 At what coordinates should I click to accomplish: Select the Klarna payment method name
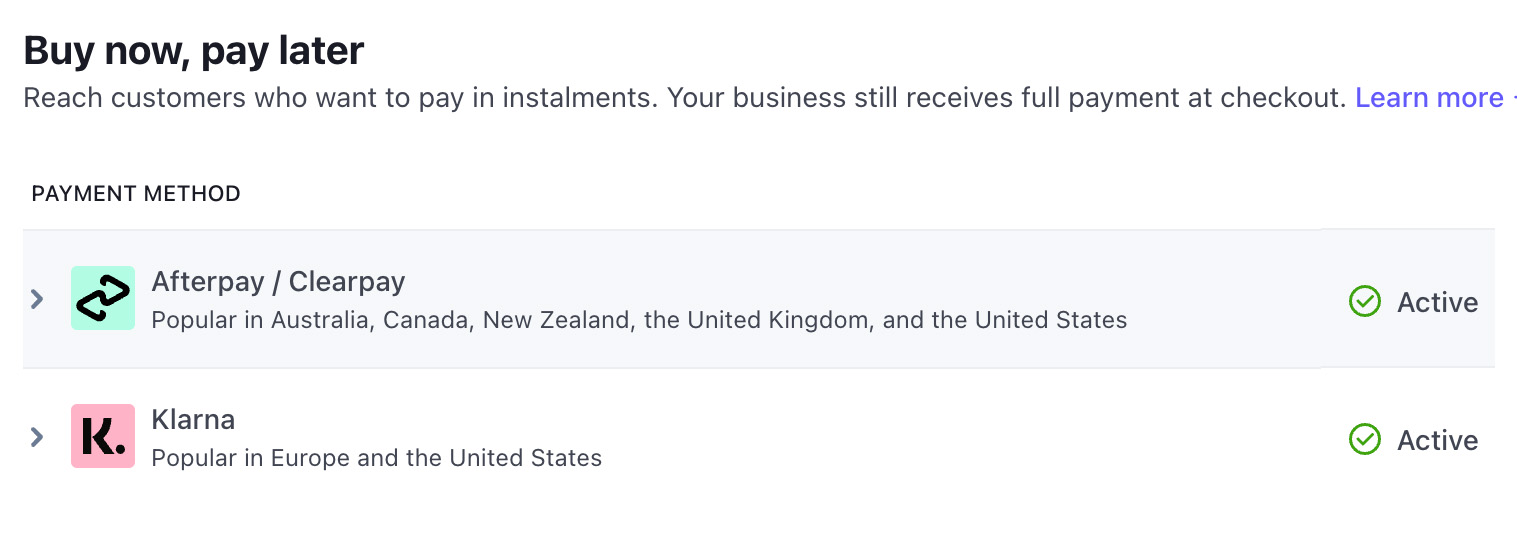click(x=193, y=420)
